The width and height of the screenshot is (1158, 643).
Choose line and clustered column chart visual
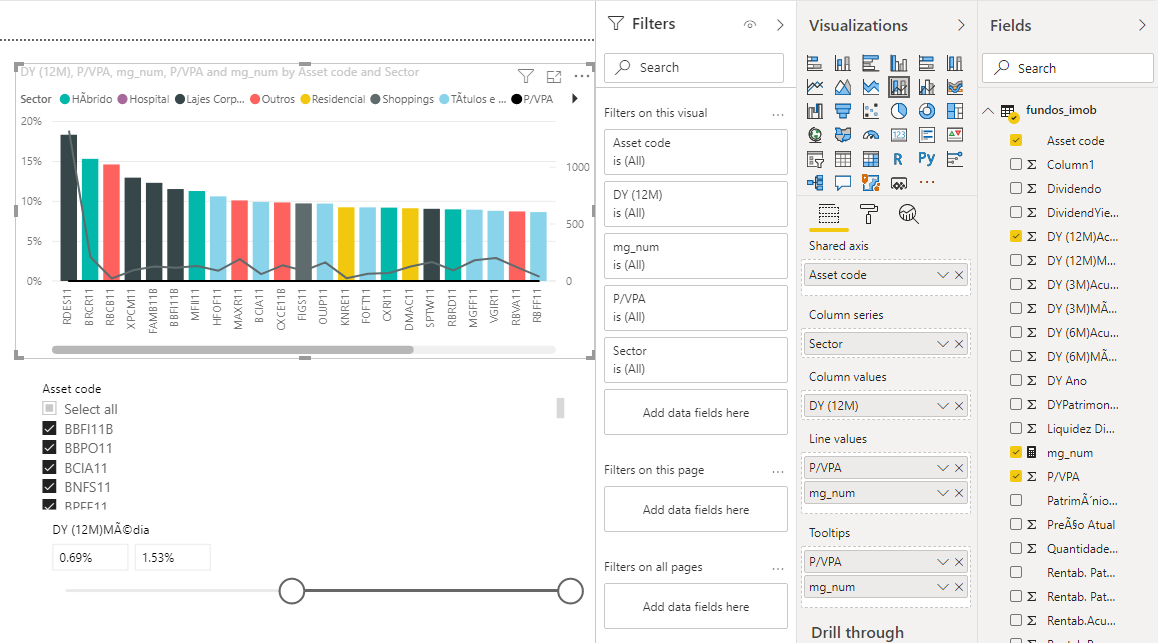(x=927, y=87)
